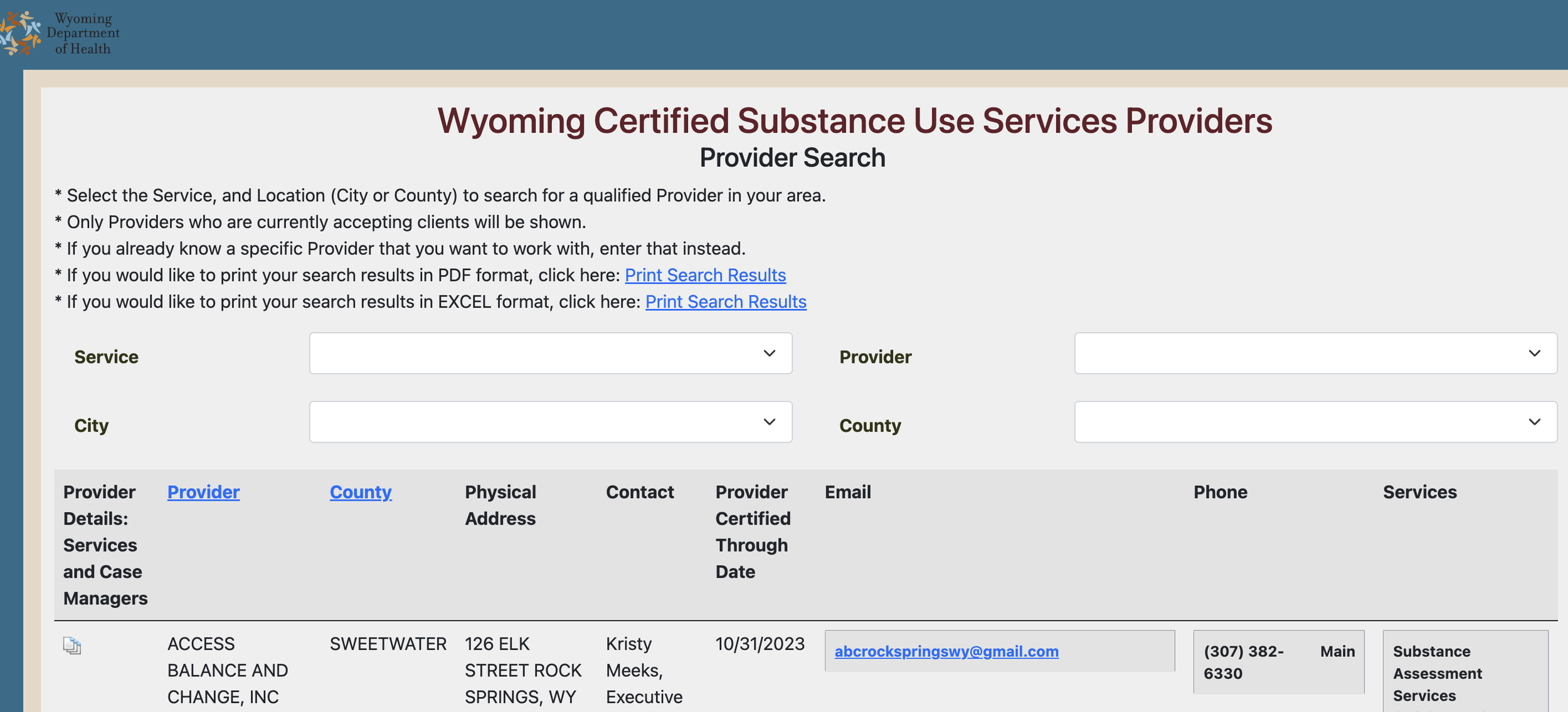Click Substance Assessment Services cell

pyautogui.click(x=1436, y=673)
